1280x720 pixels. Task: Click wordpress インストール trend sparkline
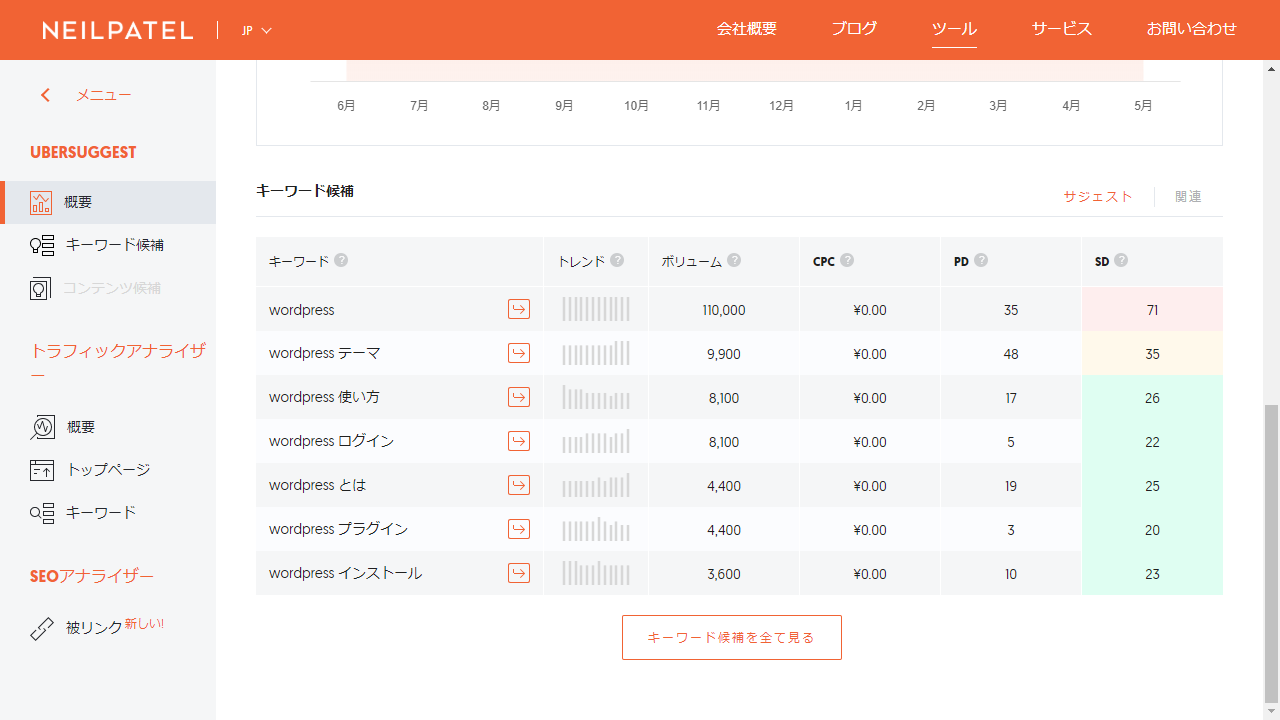[x=596, y=573]
